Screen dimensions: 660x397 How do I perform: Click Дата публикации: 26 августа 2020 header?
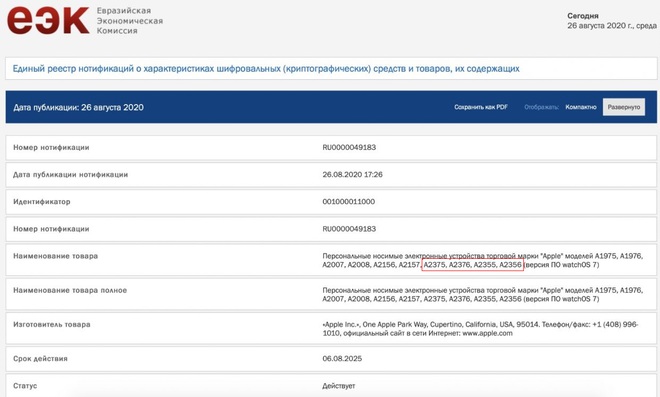[78, 107]
